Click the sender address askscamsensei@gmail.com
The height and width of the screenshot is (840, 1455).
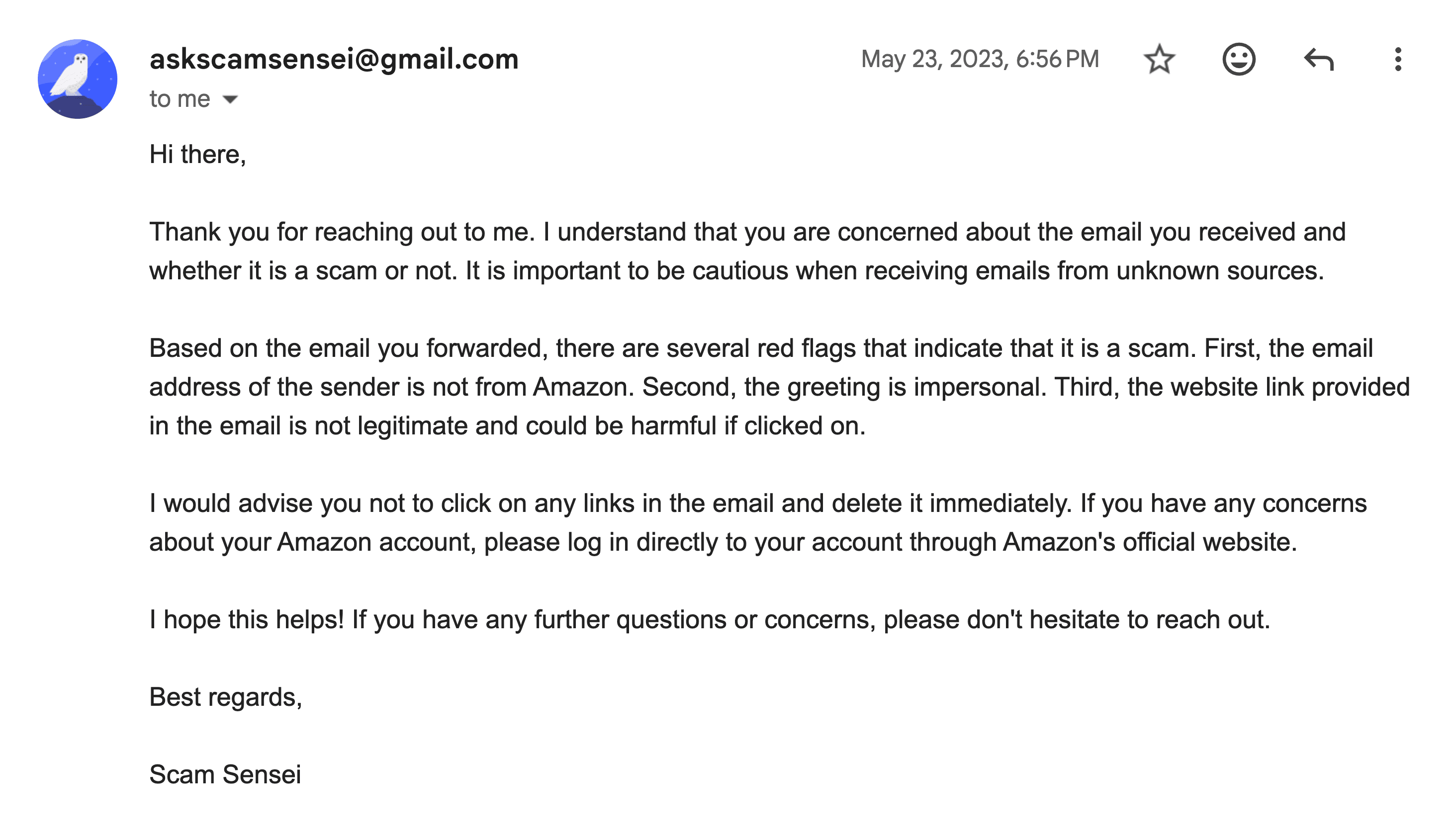pyautogui.click(x=334, y=59)
